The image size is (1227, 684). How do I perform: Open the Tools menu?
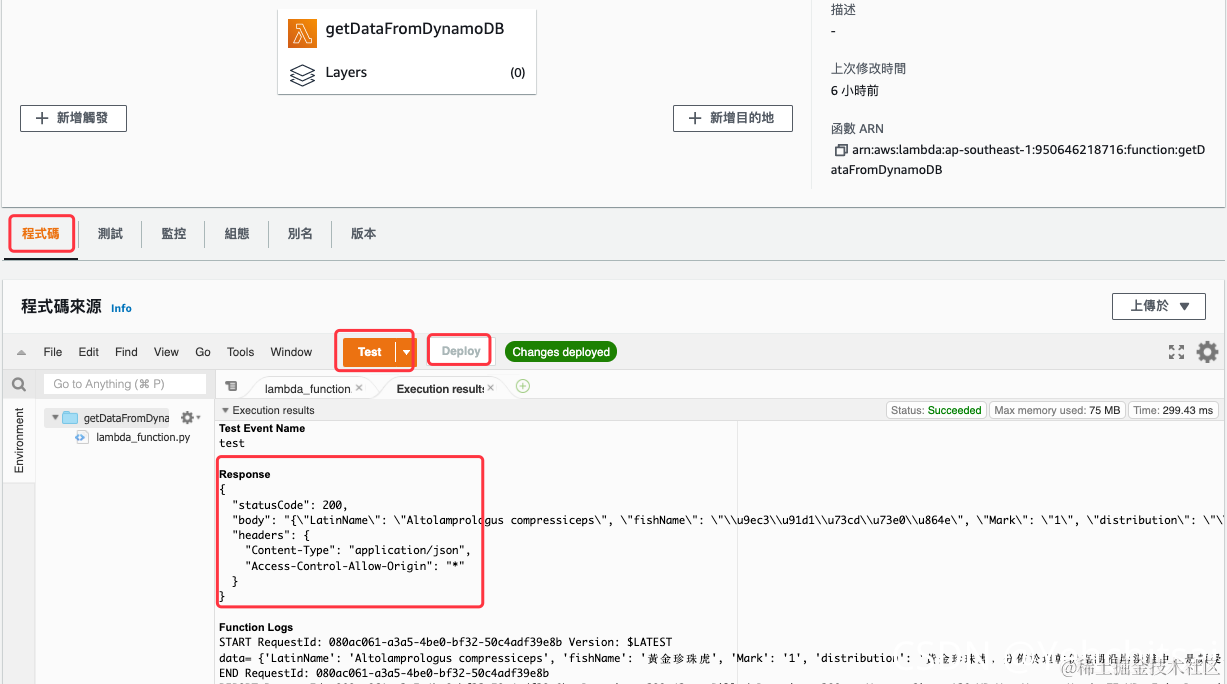tap(240, 352)
